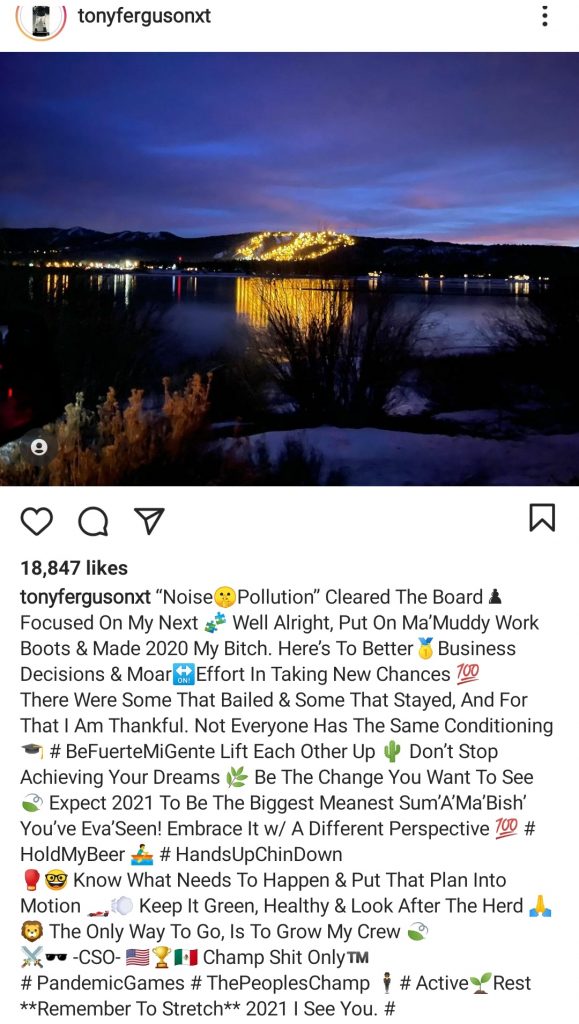Tap the lit ski slope in the photo
Screen dimensions: 579x1024
tap(294, 244)
